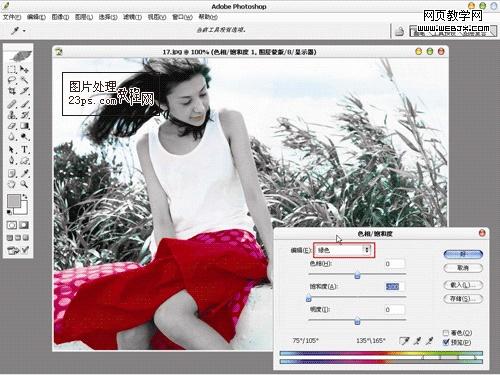The image size is (500, 375).
Task: Select the Lasso tool
Action: 12,80
